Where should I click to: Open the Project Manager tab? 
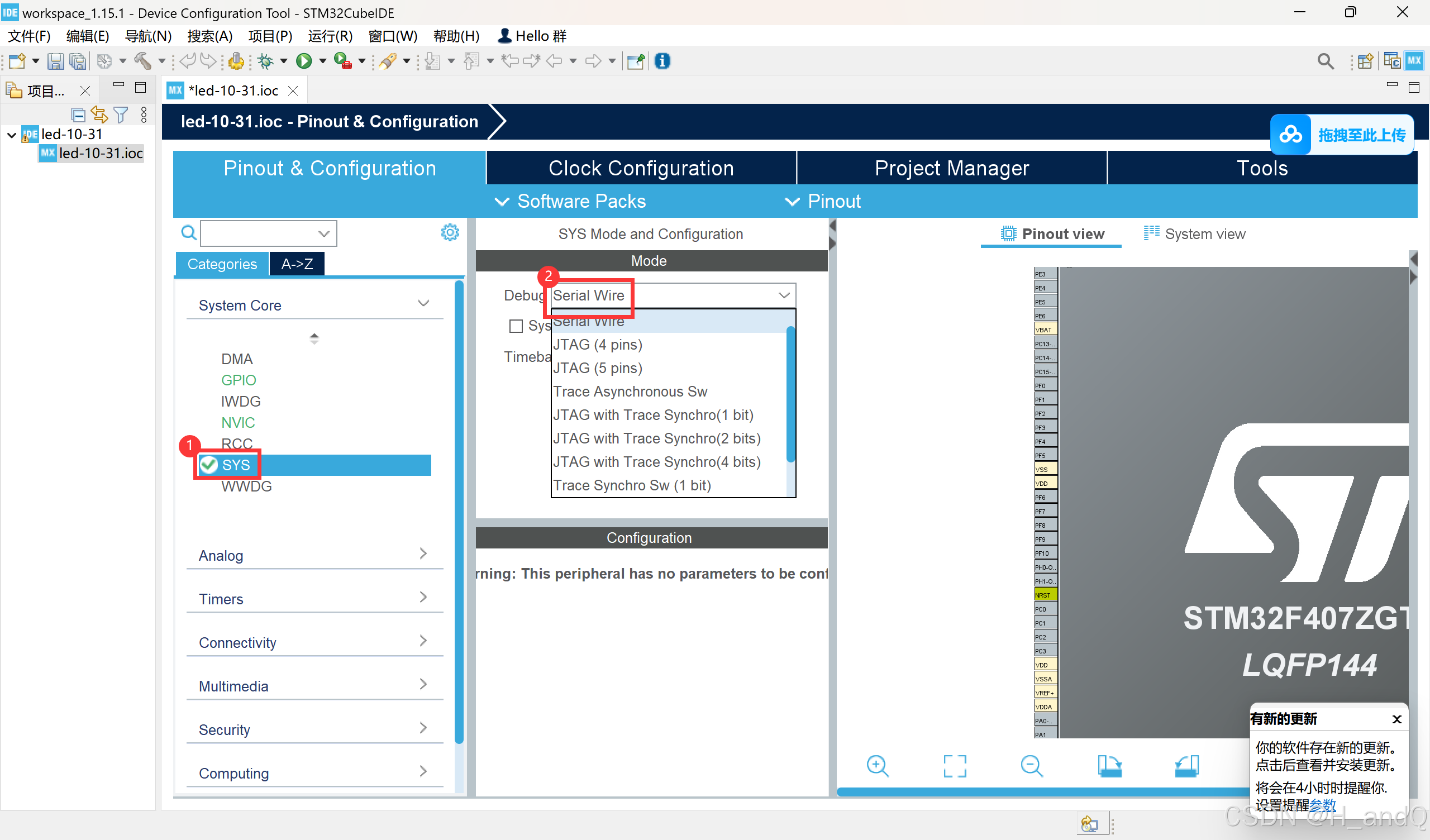951,168
